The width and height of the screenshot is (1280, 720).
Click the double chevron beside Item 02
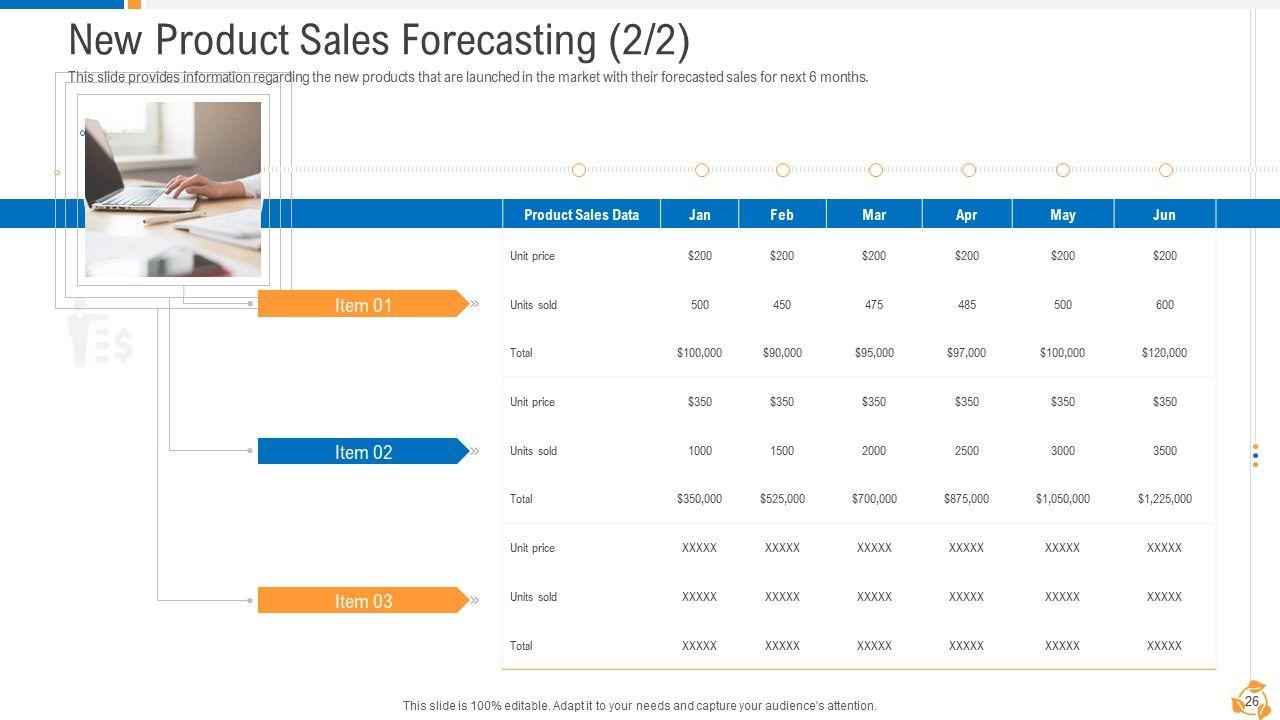tap(475, 451)
